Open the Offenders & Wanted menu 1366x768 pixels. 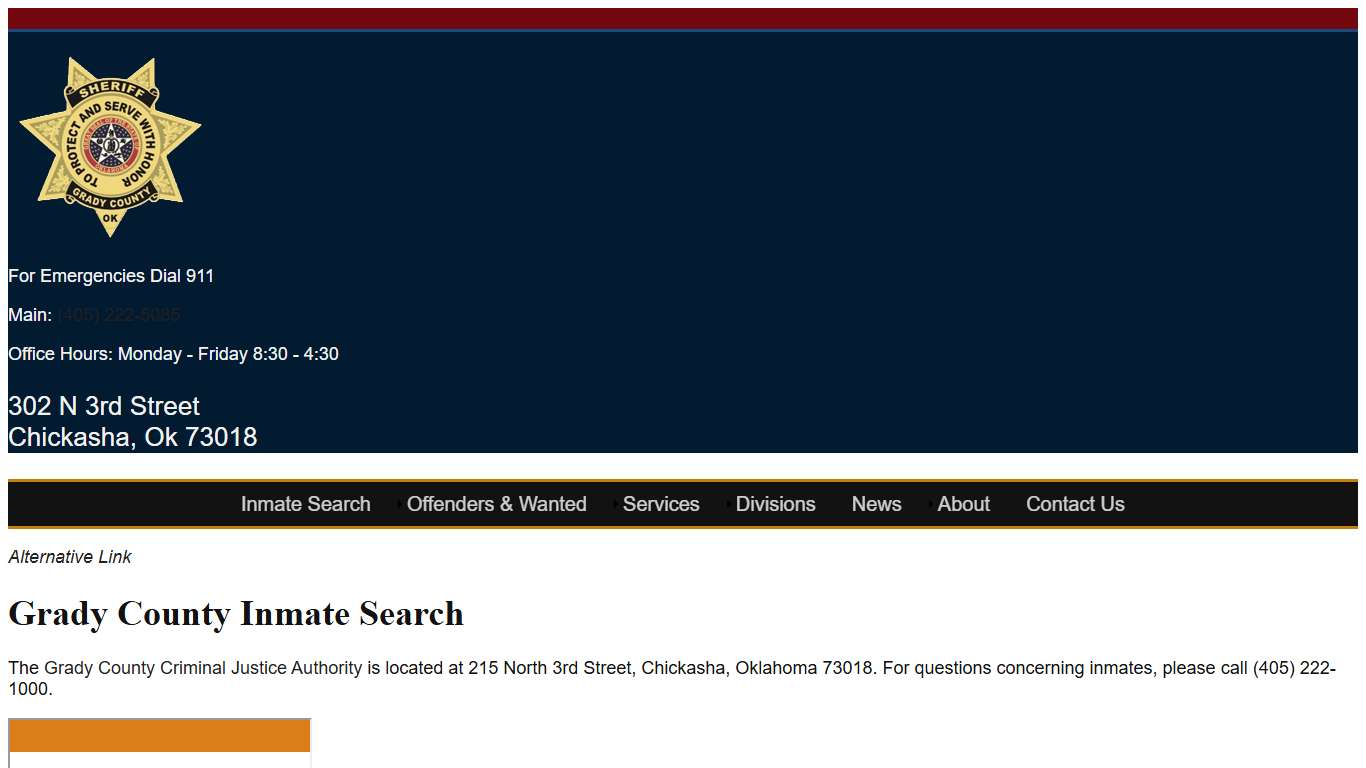point(497,504)
